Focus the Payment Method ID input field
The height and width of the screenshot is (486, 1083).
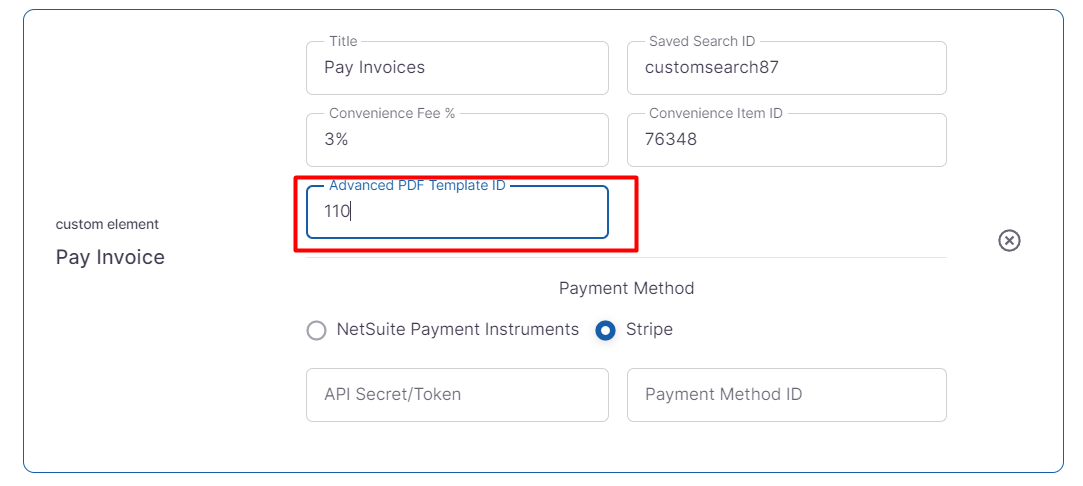[x=786, y=394]
